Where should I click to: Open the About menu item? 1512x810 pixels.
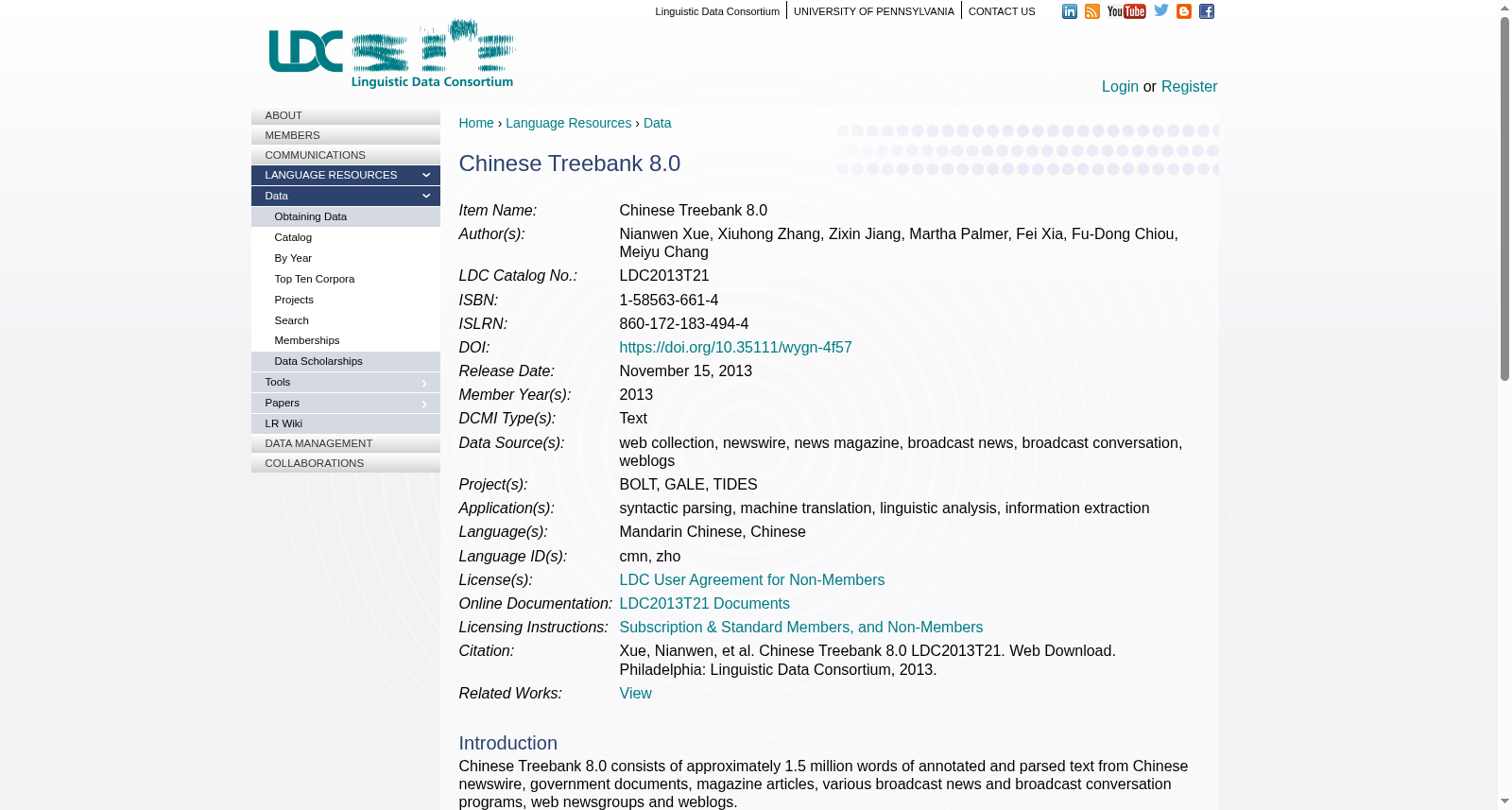pyautogui.click(x=346, y=115)
